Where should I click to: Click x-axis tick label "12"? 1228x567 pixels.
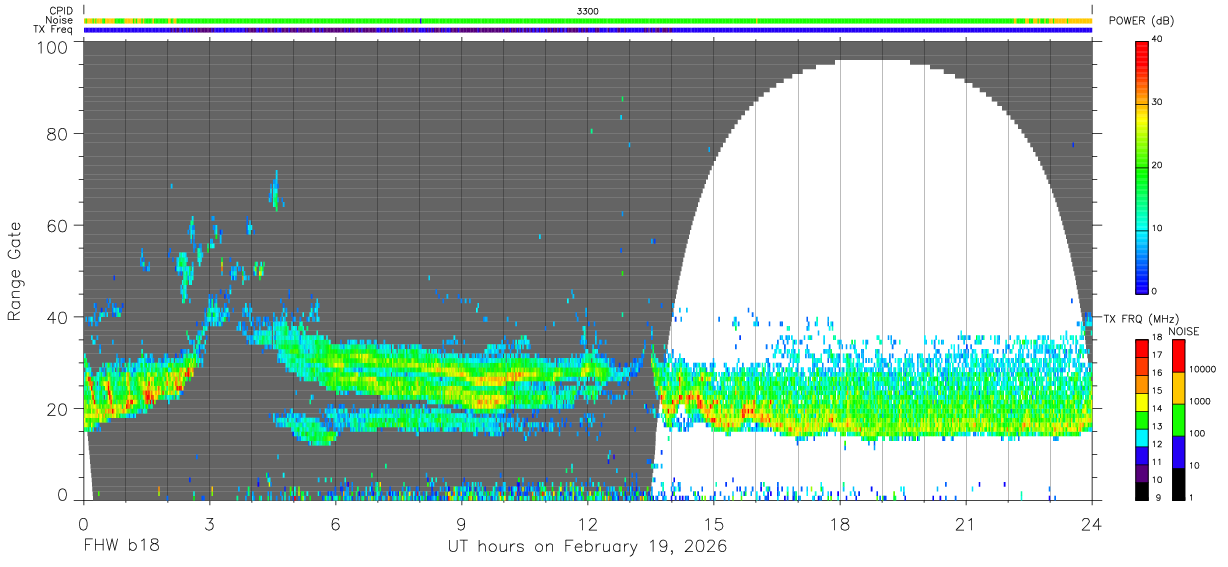(x=588, y=524)
